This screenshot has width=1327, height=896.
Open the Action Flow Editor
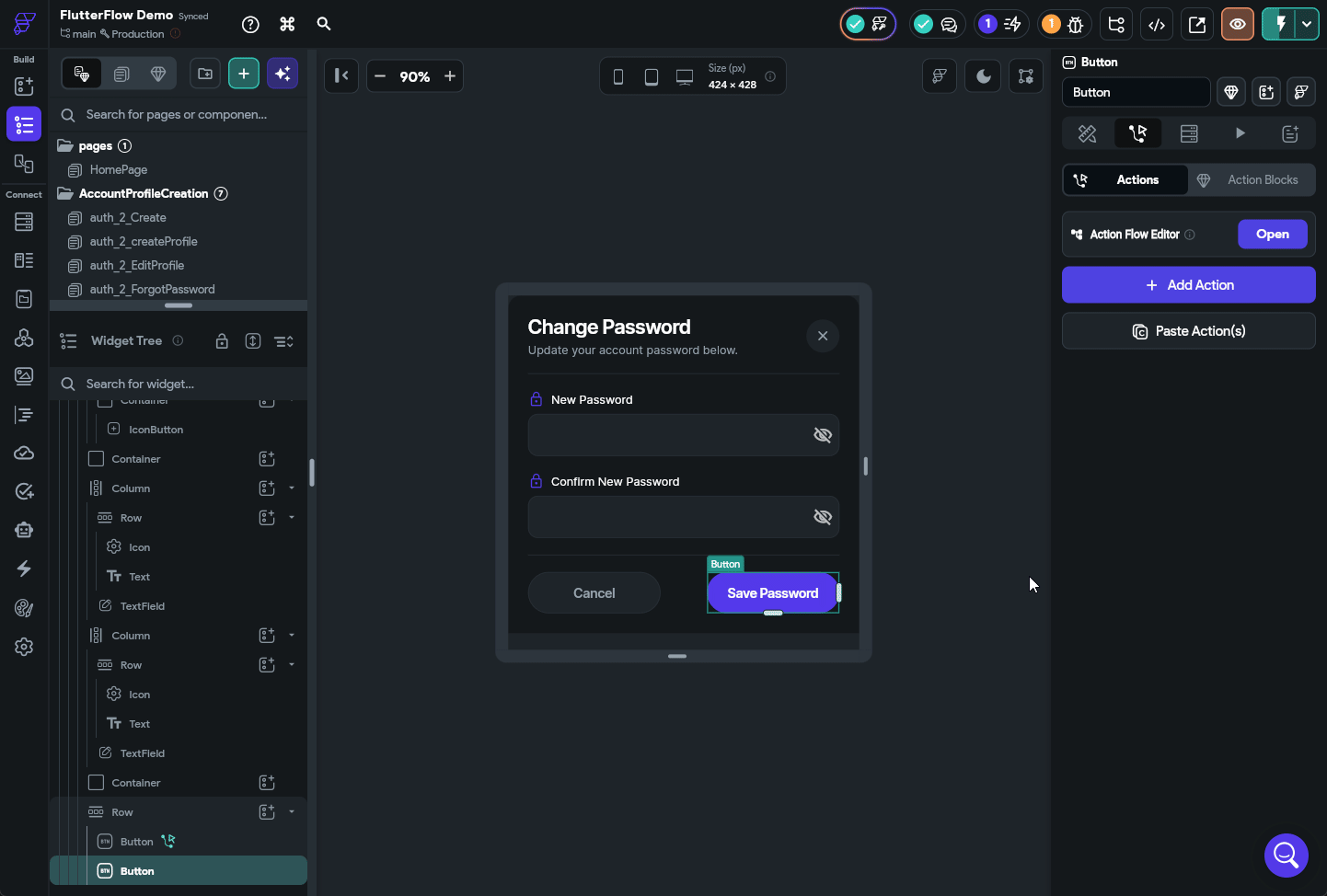coord(1273,235)
